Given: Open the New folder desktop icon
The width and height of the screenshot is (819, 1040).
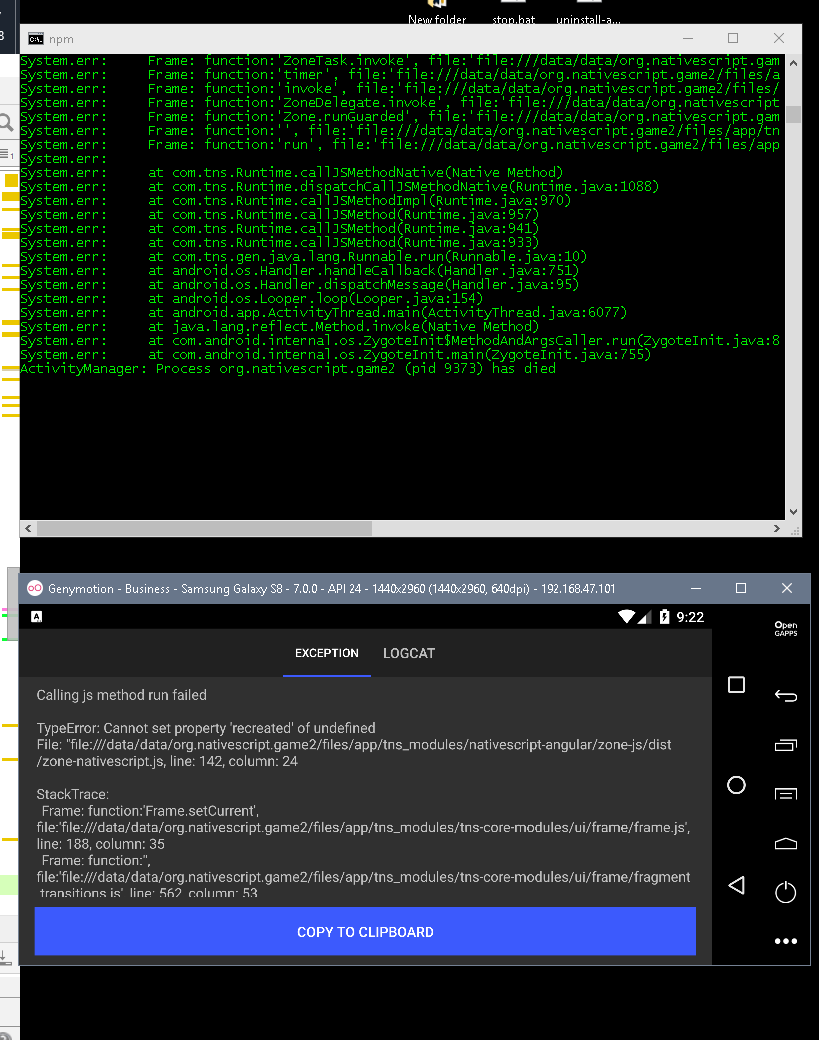Looking at the screenshot, I should click(x=437, y=10).
